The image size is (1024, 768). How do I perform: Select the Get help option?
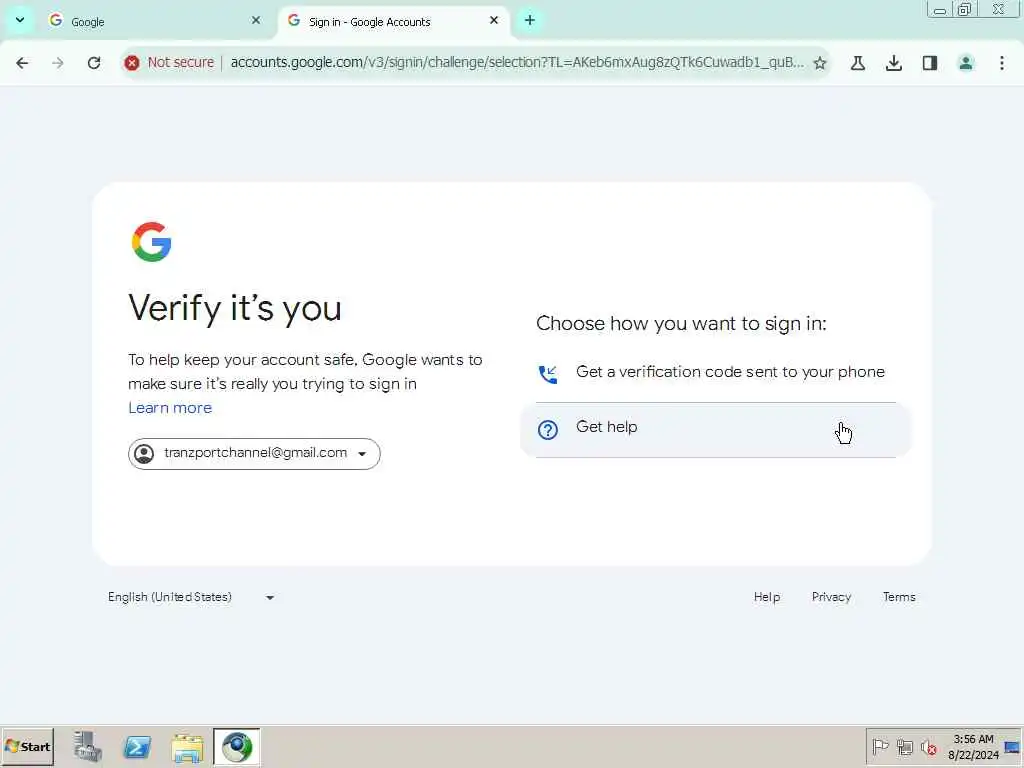[716, 430]
